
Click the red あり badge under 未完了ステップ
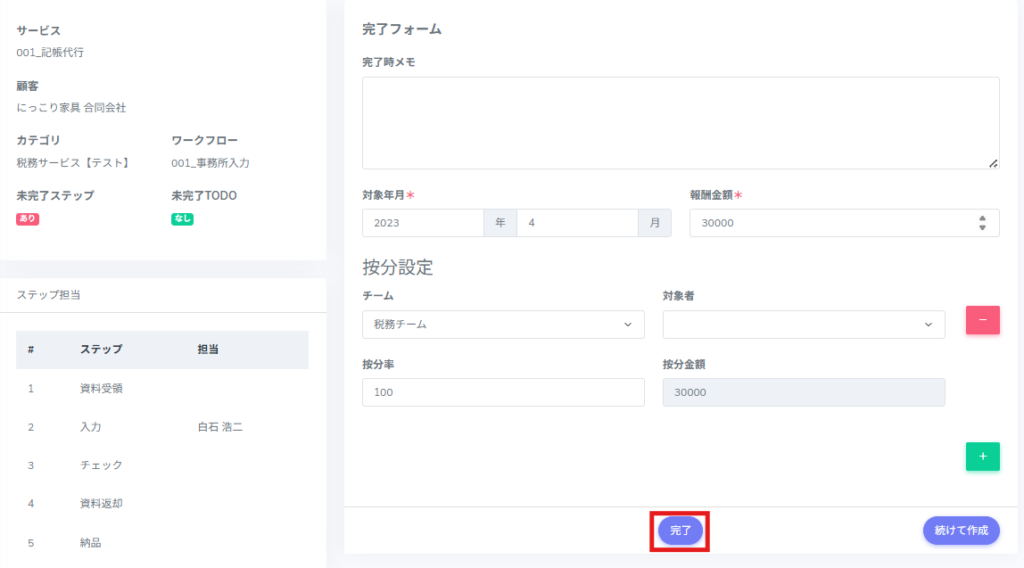coord(28,219)
